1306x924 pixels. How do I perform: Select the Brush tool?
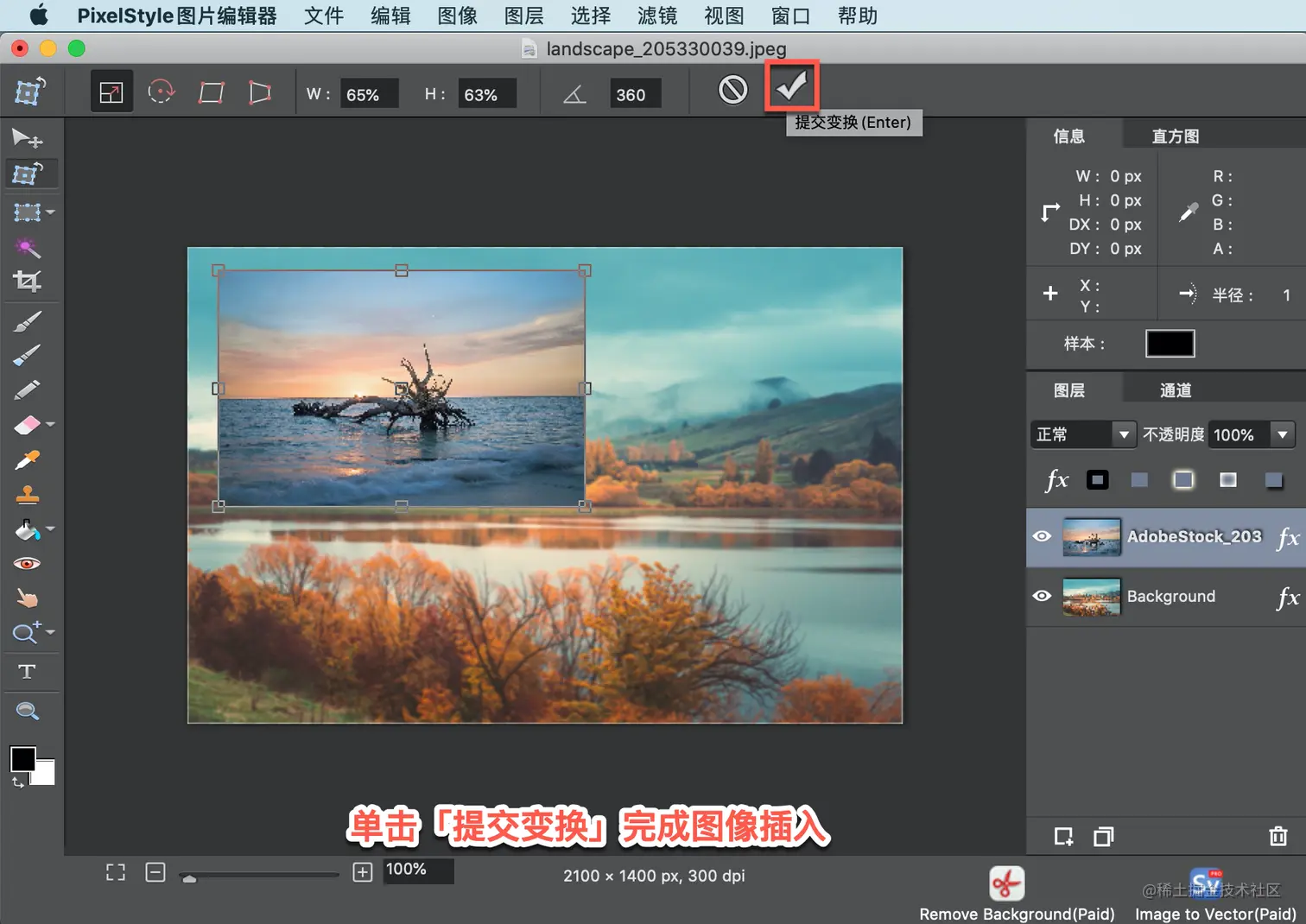click(28, 322)
